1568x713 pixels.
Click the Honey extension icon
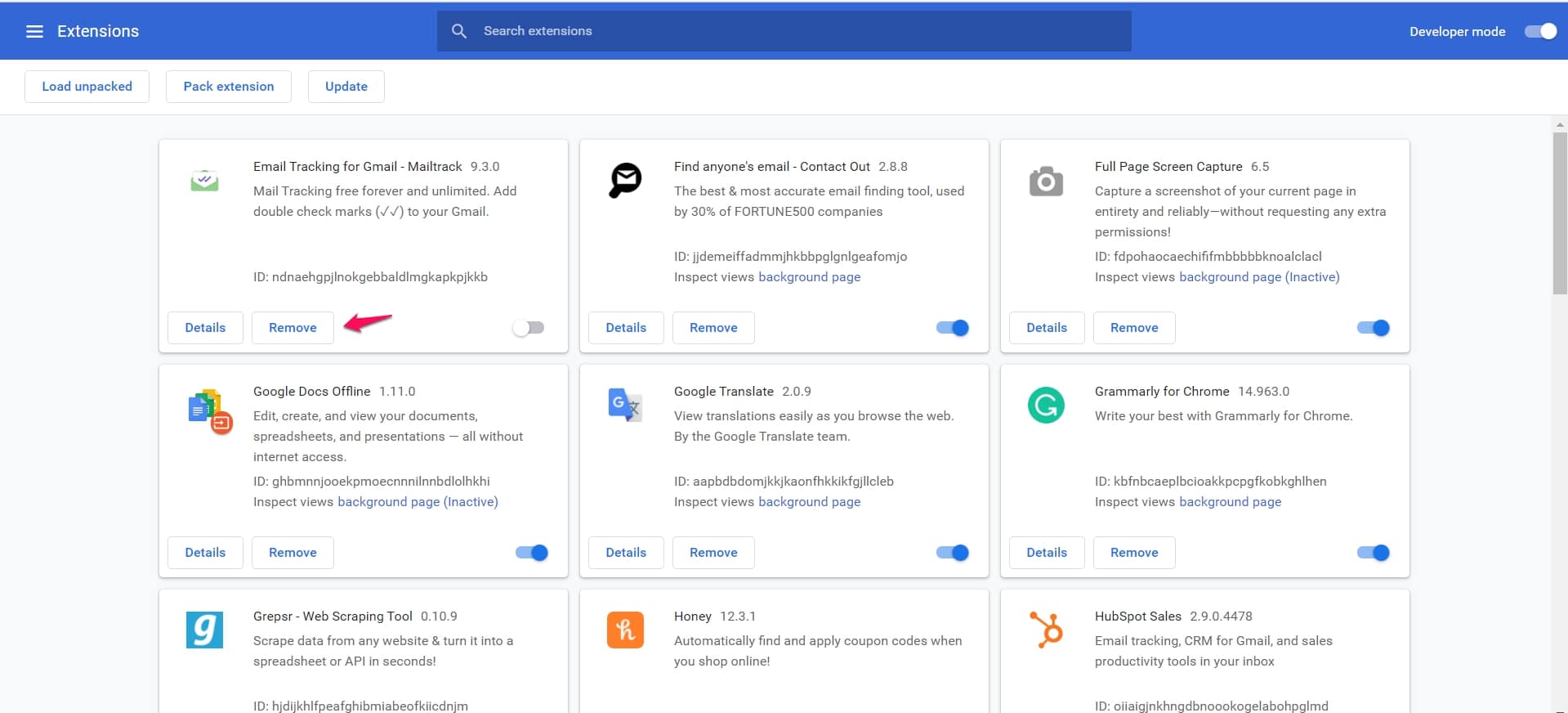click(x=626, y=630)
